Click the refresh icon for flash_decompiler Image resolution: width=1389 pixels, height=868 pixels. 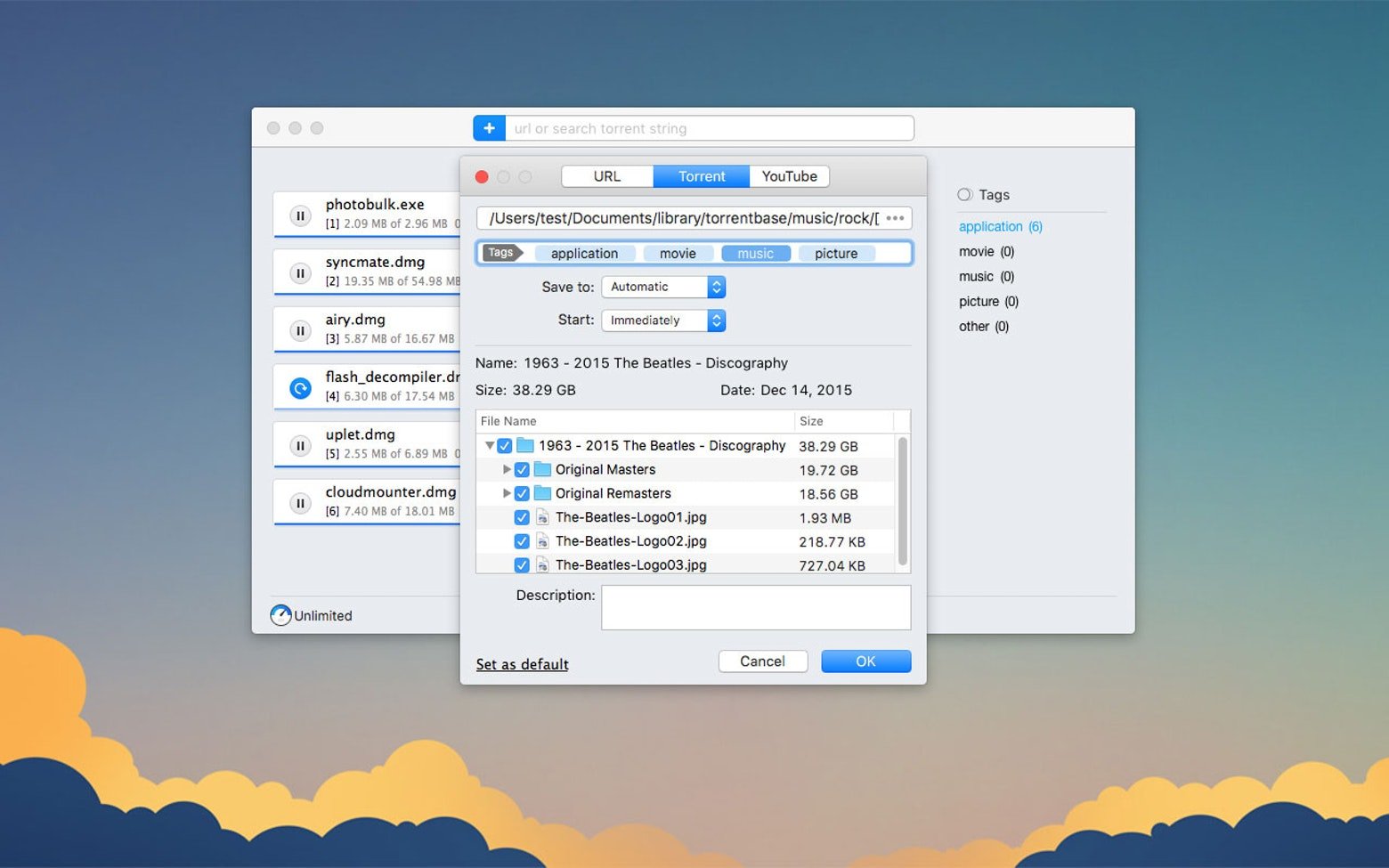301,388
